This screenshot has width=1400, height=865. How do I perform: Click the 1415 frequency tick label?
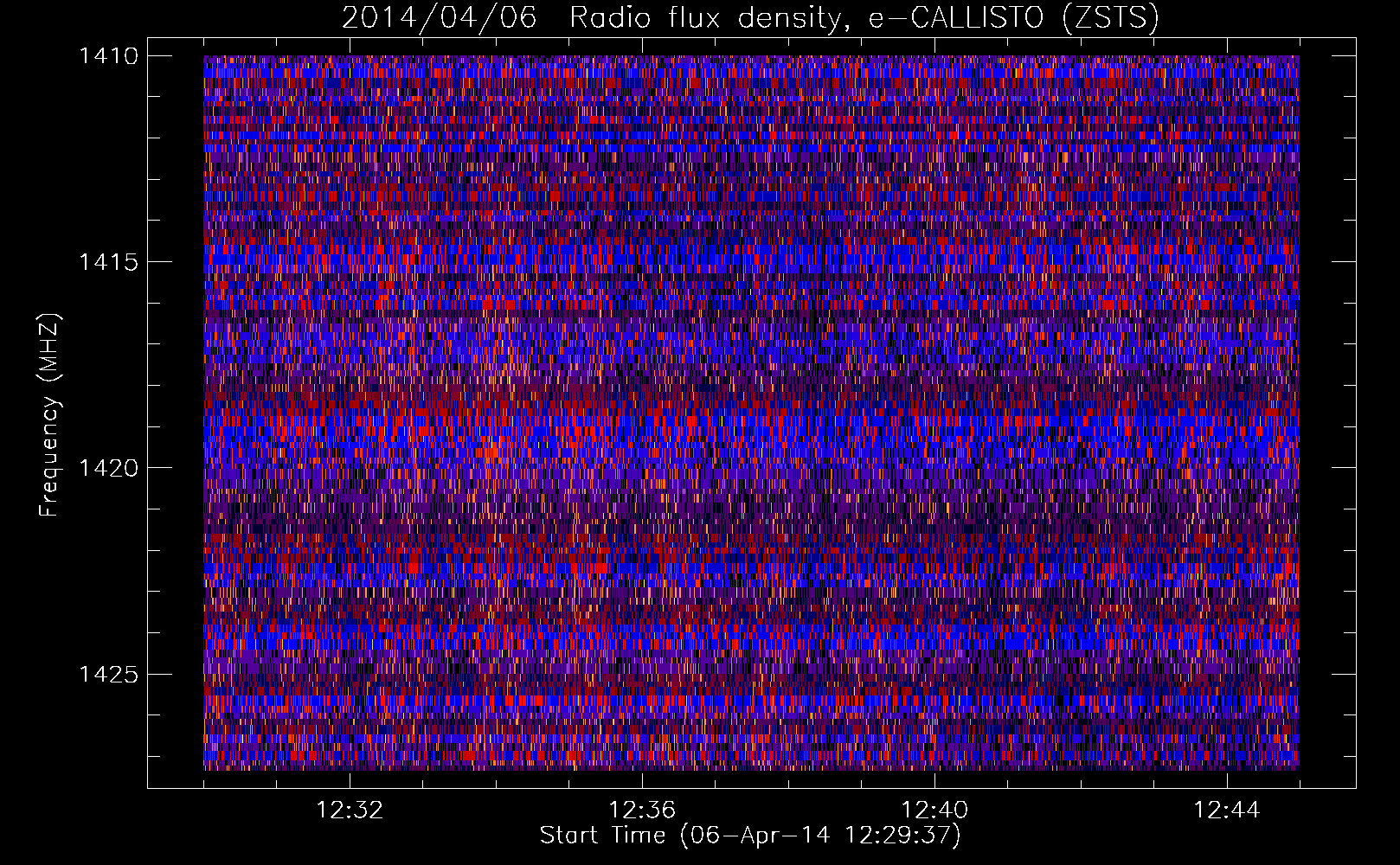point(108,262)
